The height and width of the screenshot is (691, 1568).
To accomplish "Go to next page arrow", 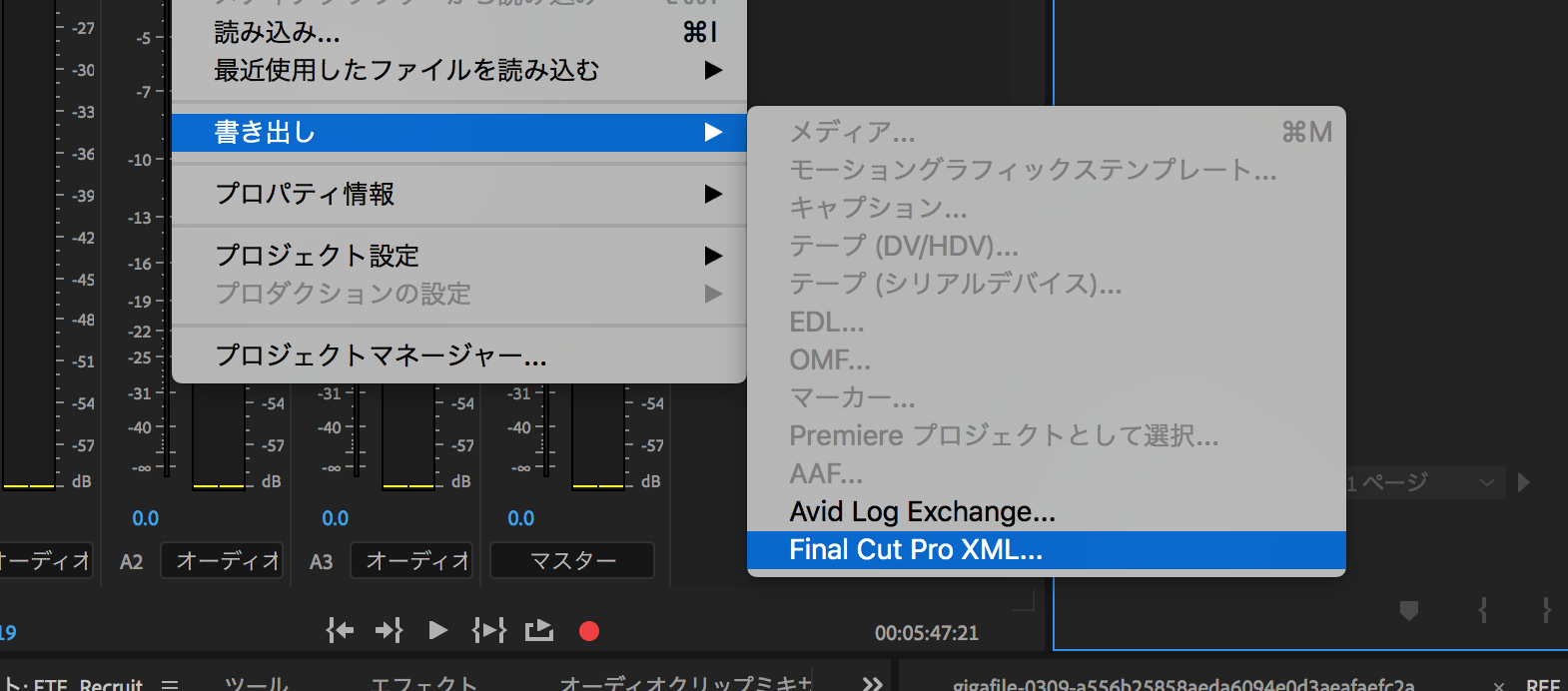I will click(1523, 483).
